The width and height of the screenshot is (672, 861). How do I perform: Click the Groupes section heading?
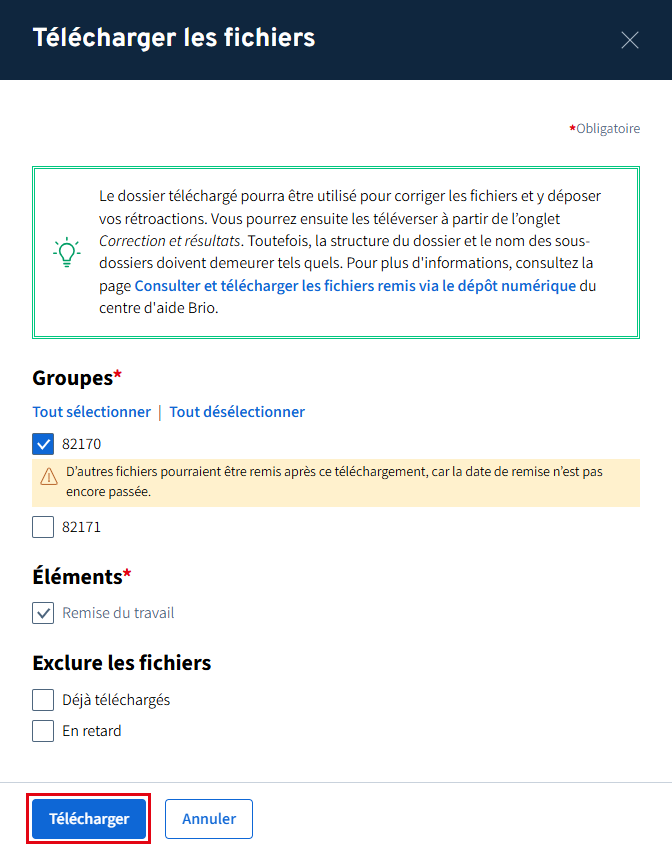(x=73, y=378)
